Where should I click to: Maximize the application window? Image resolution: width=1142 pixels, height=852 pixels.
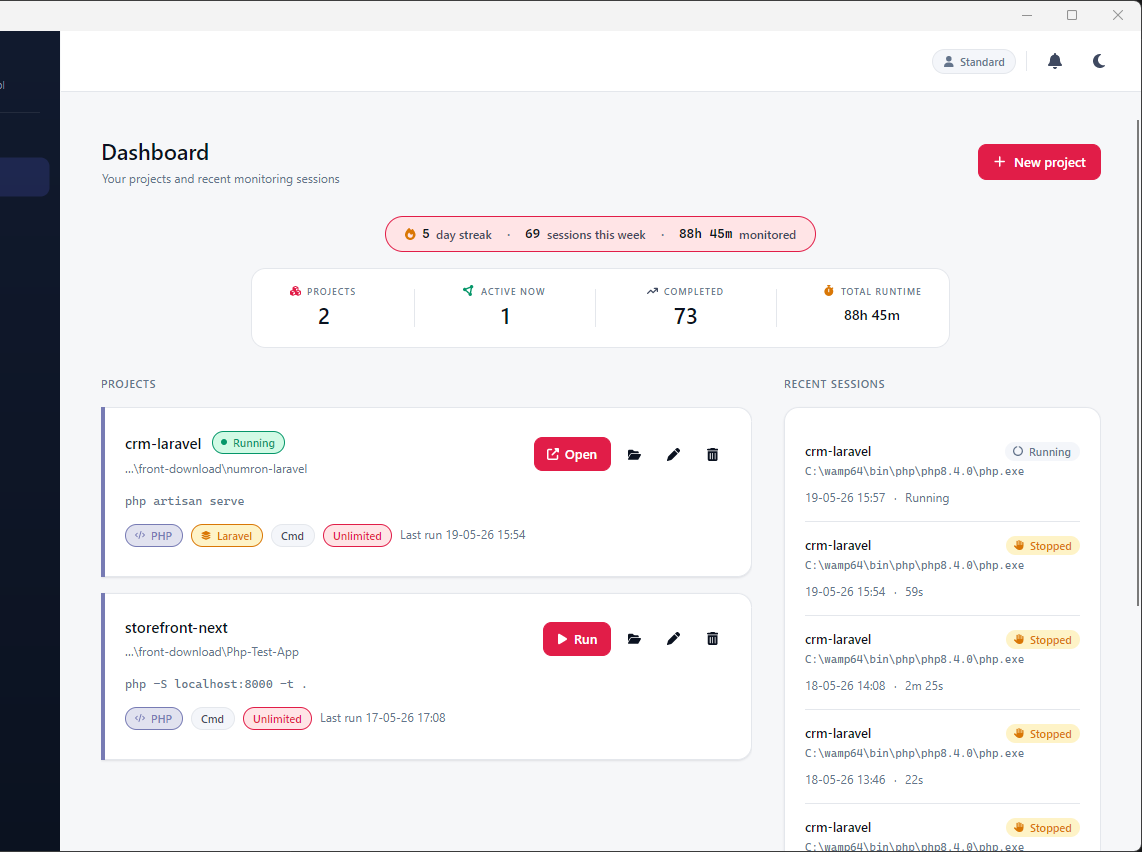pos(1072,15)
